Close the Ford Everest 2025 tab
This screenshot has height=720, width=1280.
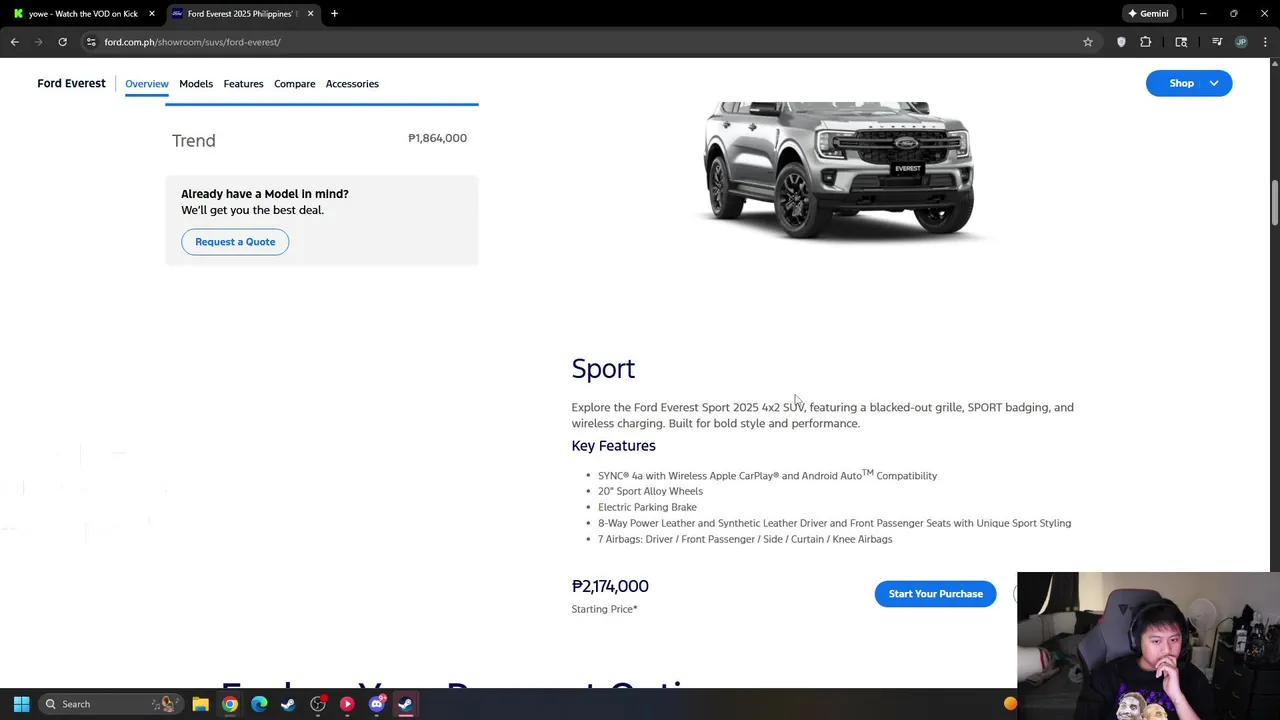point(310,14)
